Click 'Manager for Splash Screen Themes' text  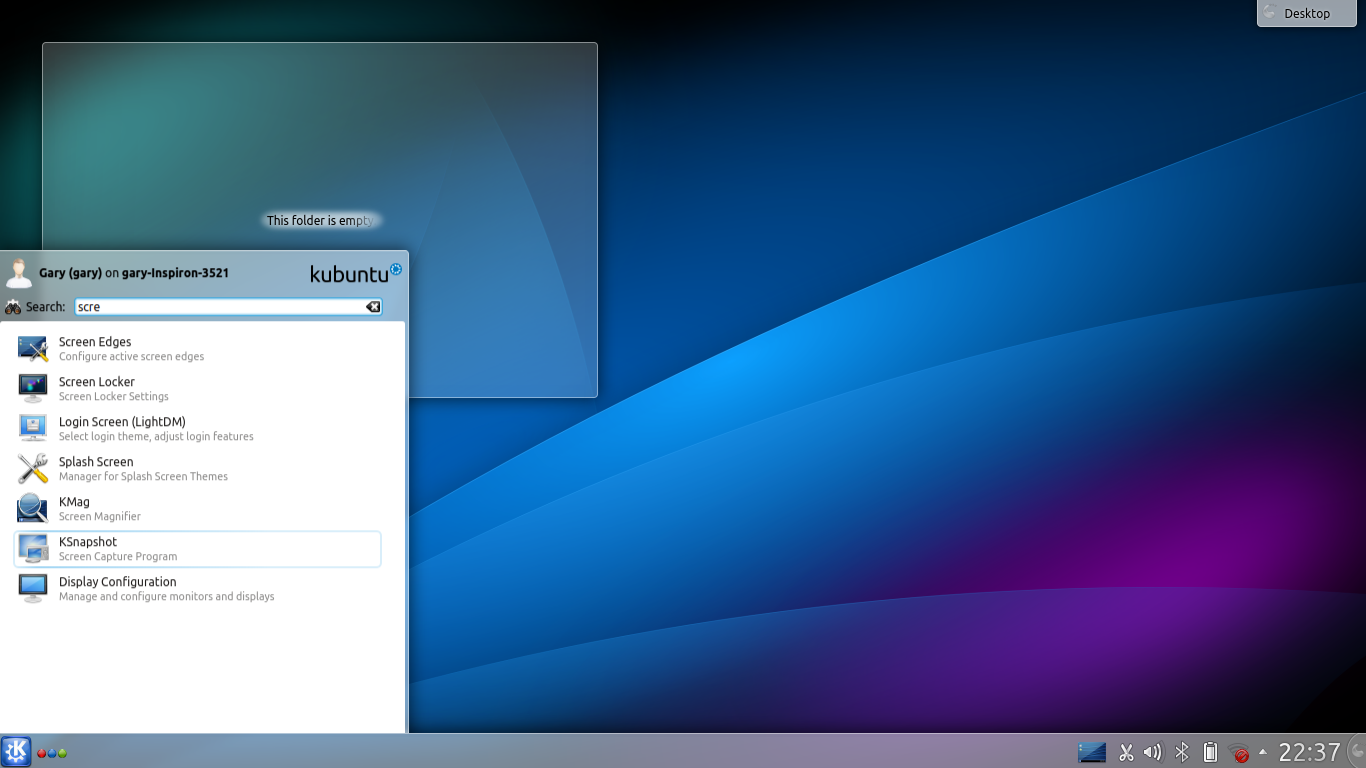(143, 477)
